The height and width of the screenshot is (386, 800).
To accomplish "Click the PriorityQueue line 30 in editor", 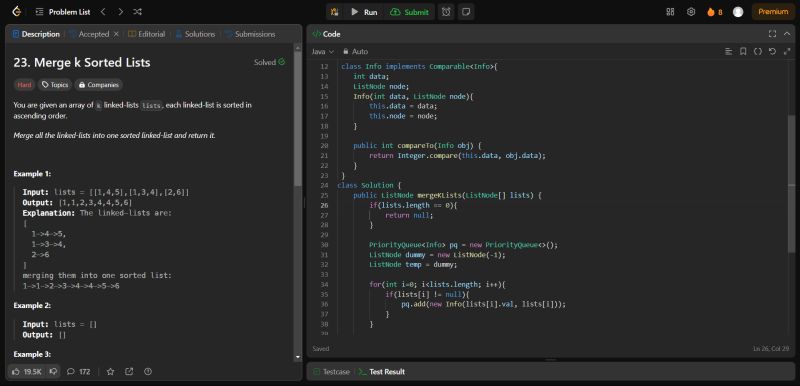I will pos(463,245).
